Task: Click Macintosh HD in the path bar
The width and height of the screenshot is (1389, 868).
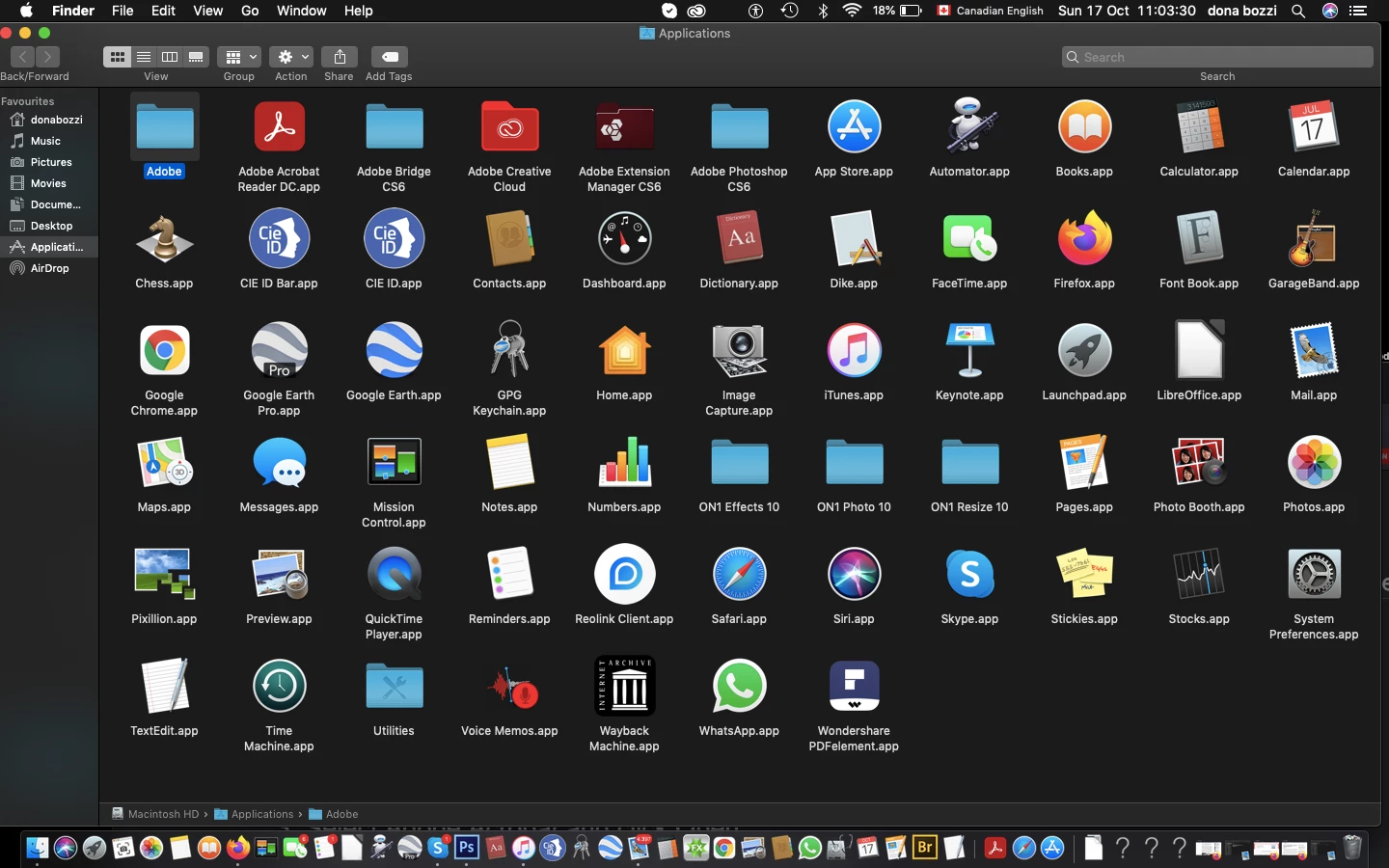Action: point(155,814)
